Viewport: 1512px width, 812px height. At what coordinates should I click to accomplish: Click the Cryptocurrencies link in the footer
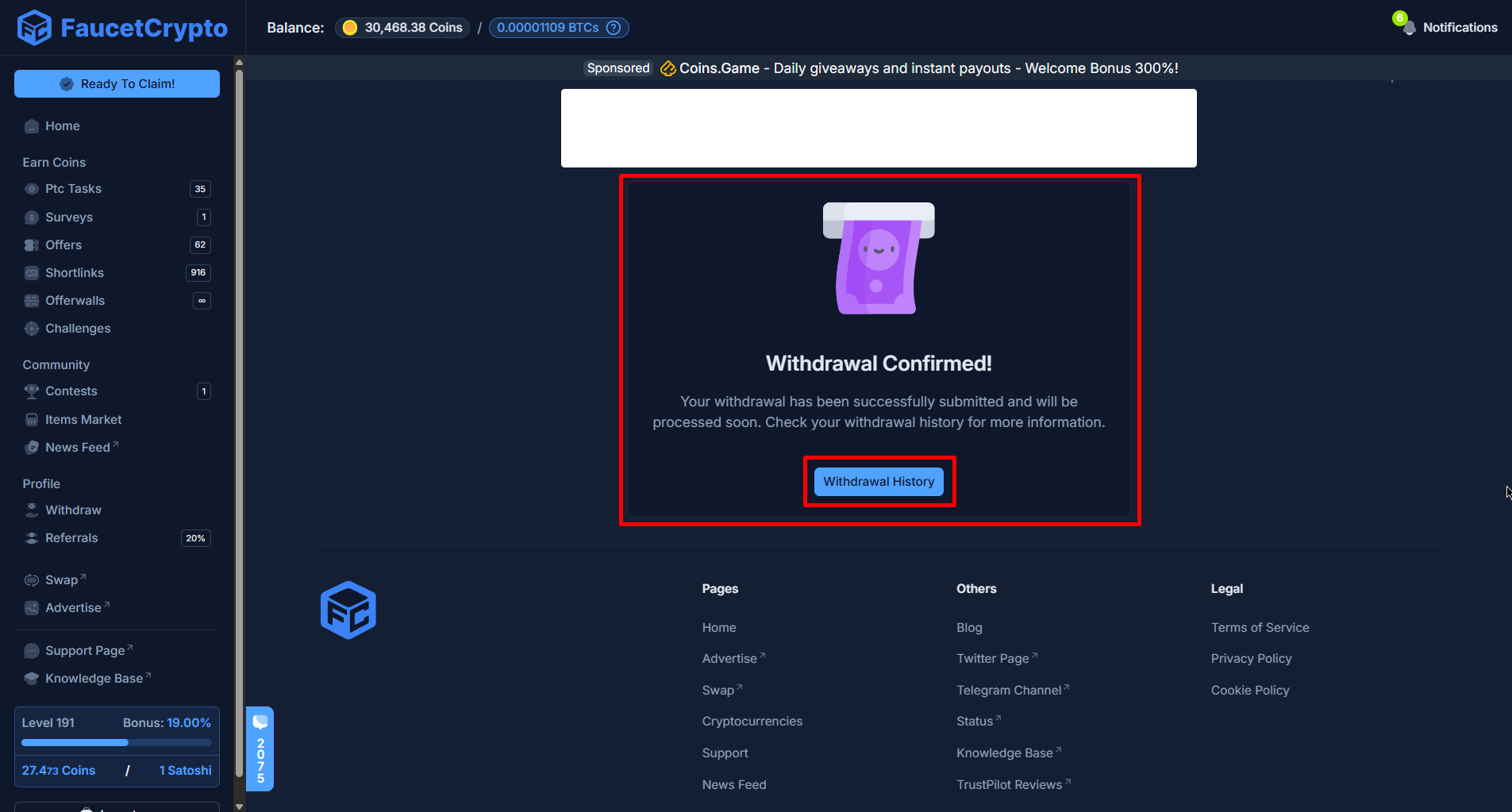coord(752,721)
